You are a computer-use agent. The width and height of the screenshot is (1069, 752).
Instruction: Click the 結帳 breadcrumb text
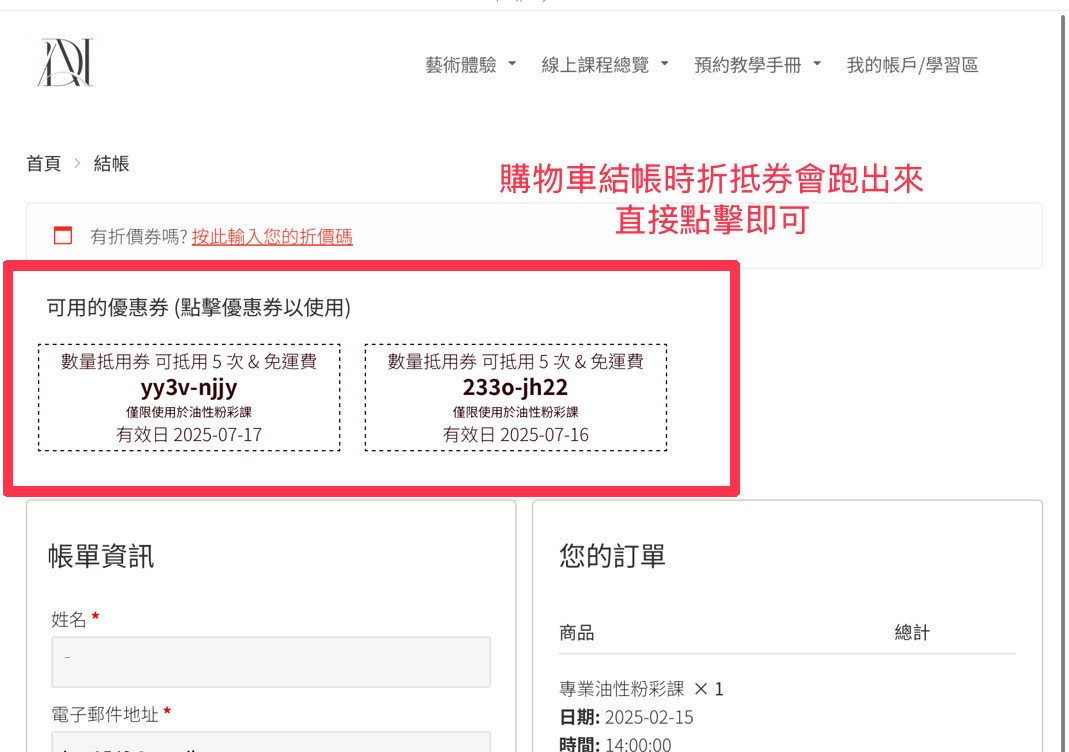[111, 164]
